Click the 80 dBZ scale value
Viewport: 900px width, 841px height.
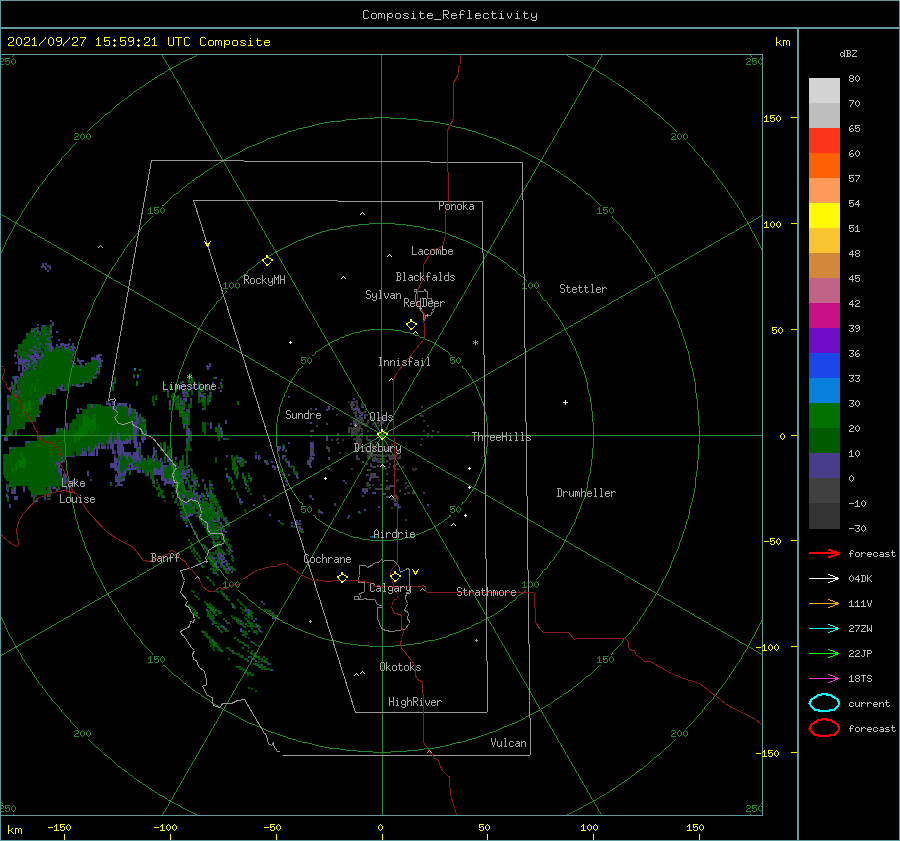(854, 79)
